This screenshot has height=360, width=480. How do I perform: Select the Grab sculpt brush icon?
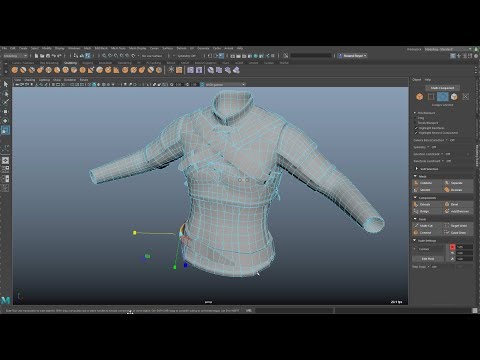click(x=40, y=70)
